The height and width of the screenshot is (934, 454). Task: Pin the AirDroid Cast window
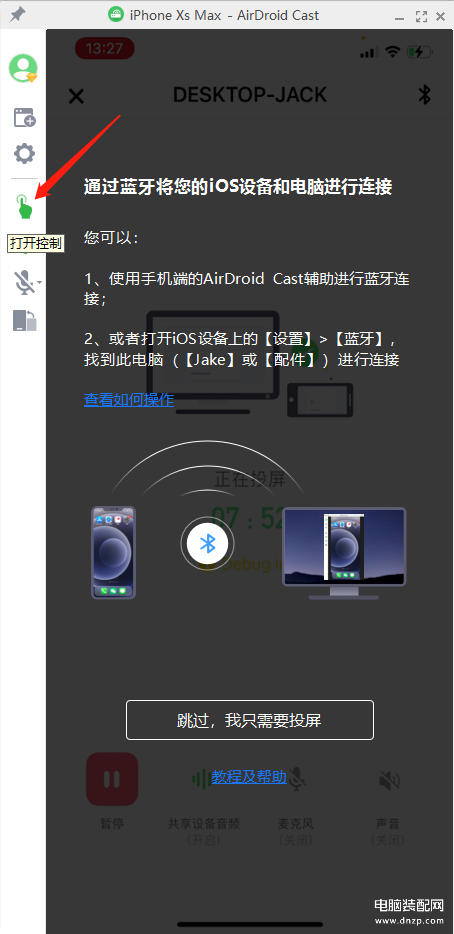[x=17, y=15]
